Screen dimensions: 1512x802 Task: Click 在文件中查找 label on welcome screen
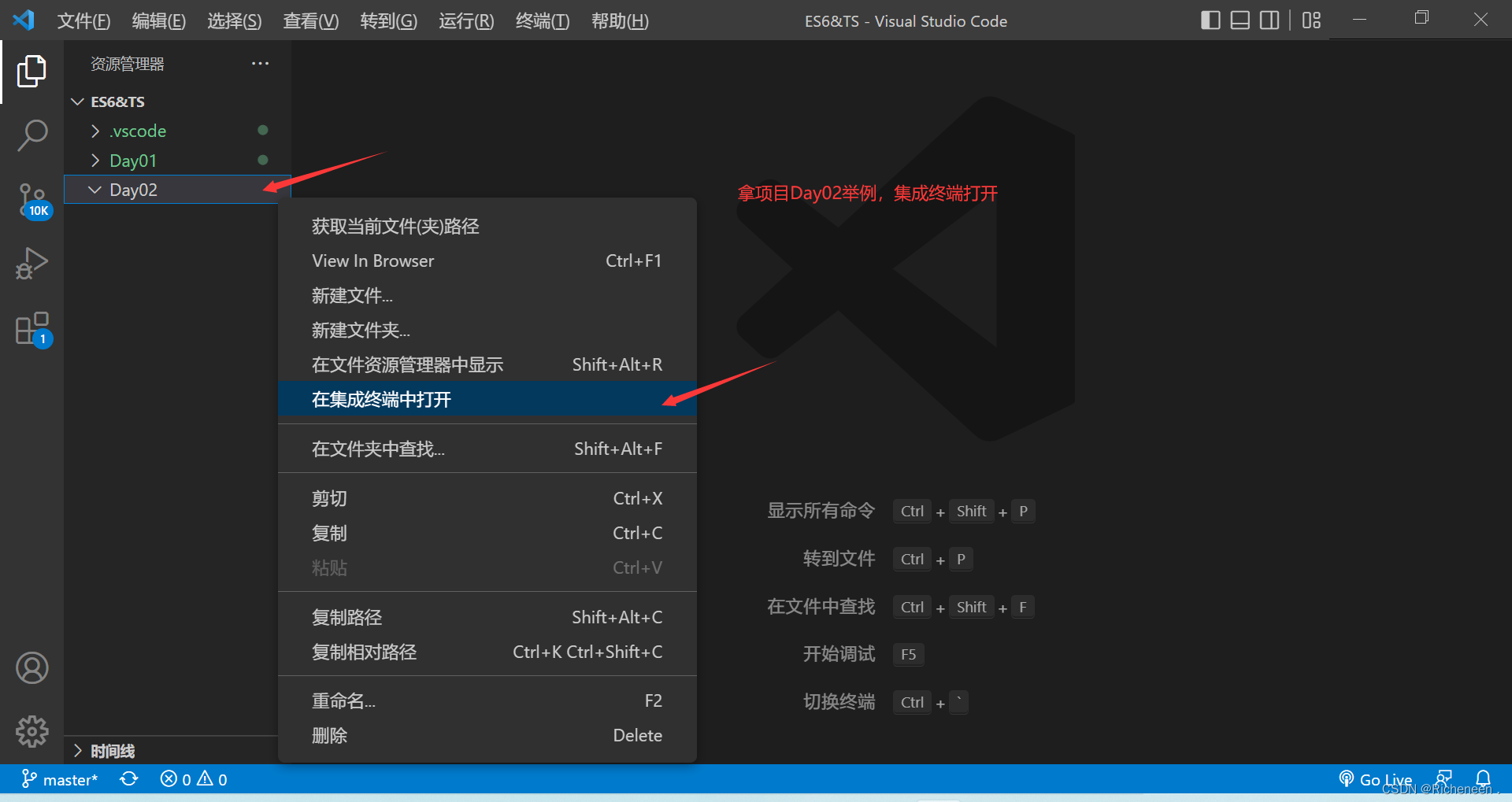tap(821, 607)
